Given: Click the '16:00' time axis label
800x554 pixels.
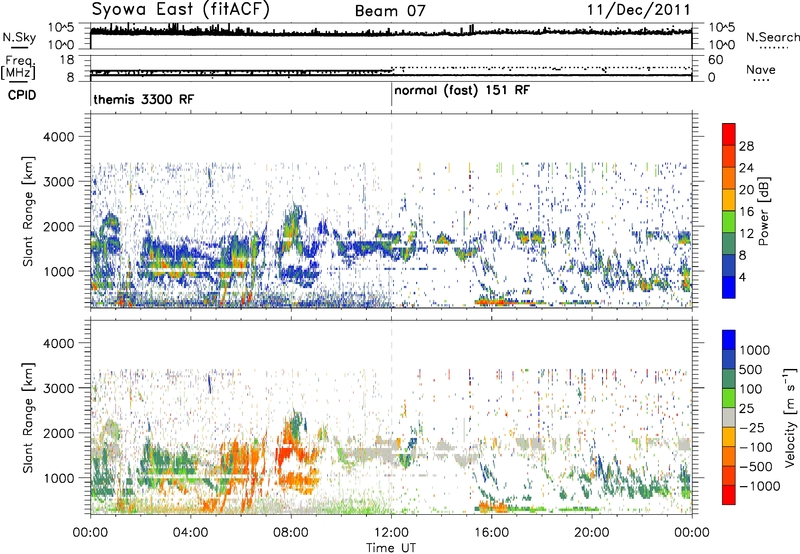Looking at the screenshot, I should coord(491,533).
